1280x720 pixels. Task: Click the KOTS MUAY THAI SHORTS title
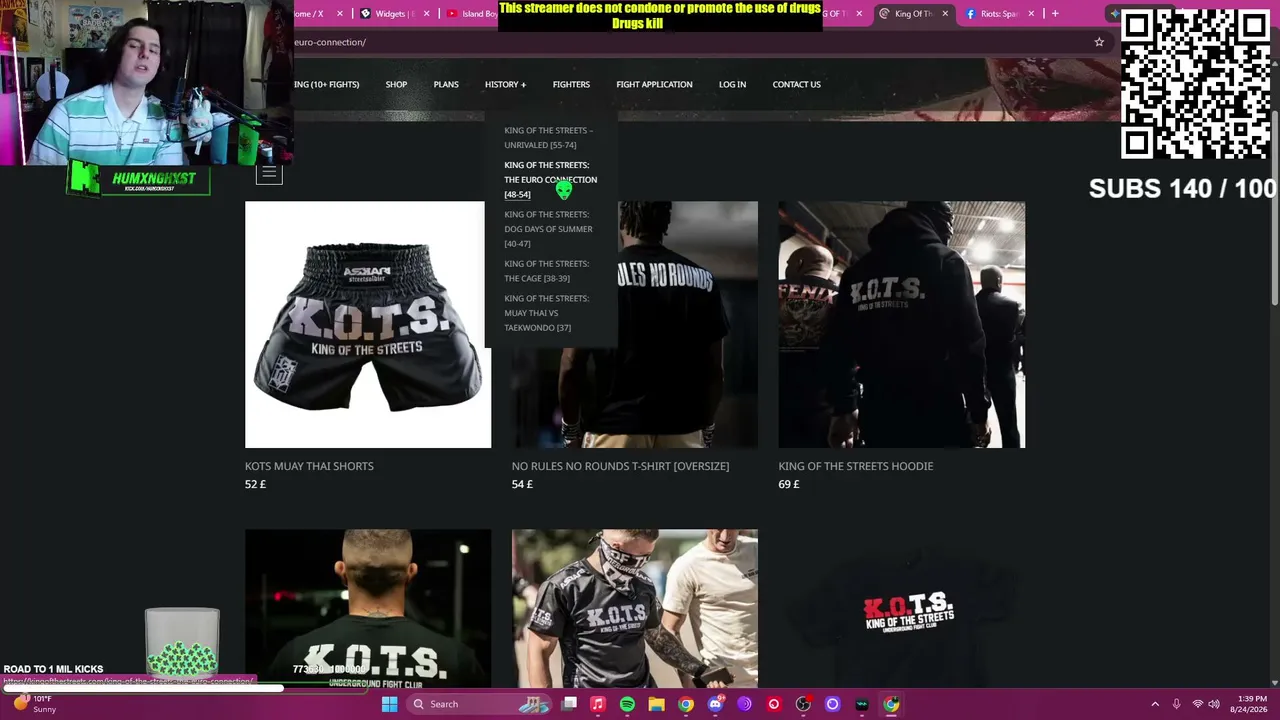pyautogui.click(x=309, y=466)
